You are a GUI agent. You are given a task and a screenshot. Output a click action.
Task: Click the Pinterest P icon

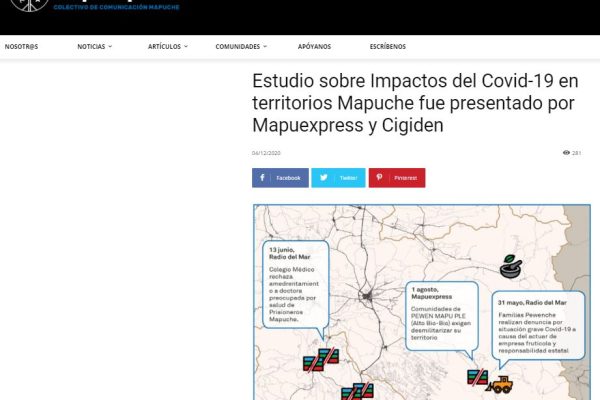click(x=379, y=177)
